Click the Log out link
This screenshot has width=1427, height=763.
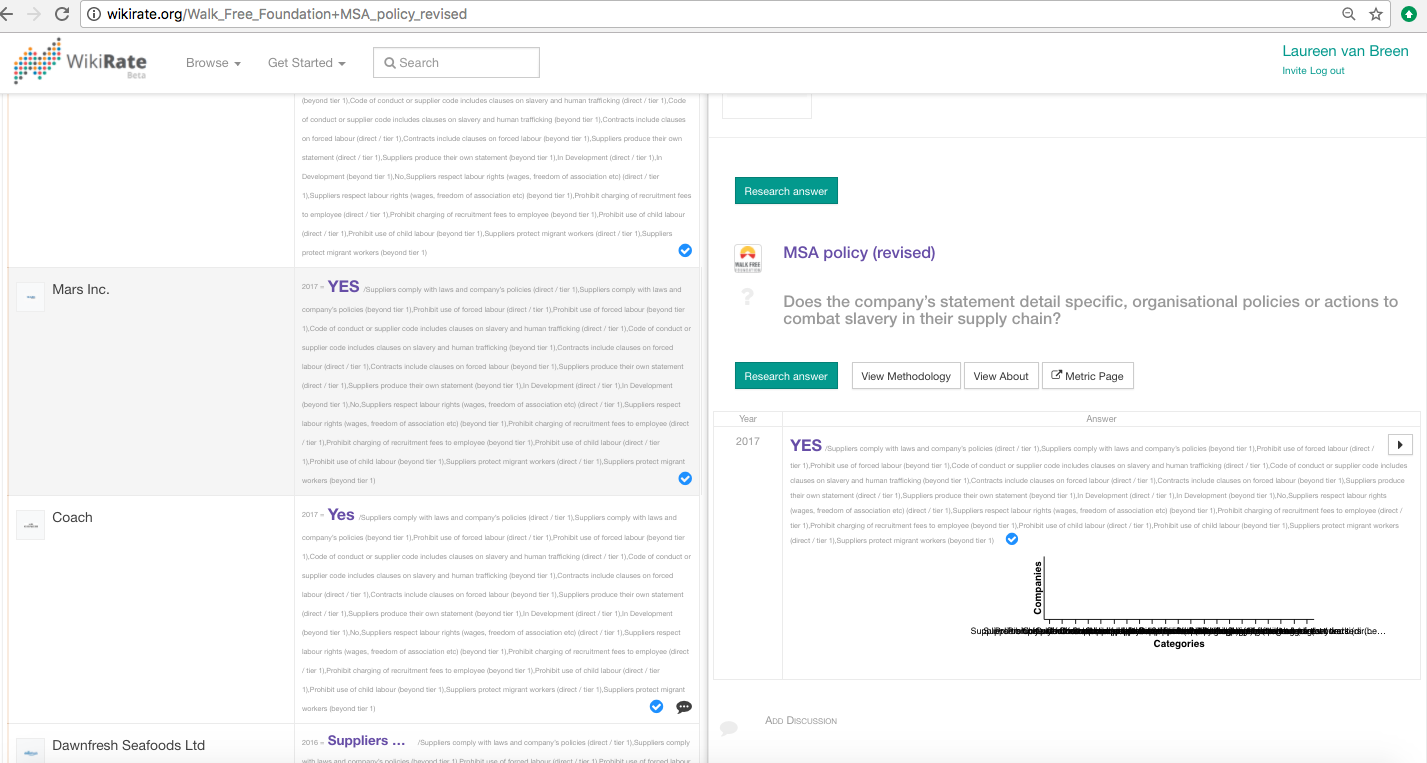1327,71
